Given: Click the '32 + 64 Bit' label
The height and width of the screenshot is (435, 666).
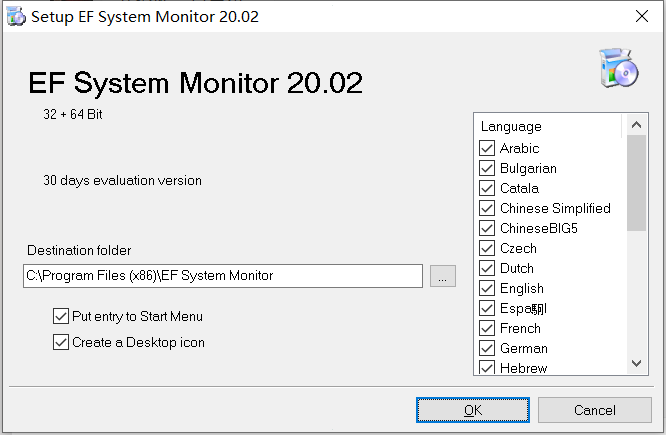Looking at the screenshot, I should pyautogui.click(x=73, y=114).
